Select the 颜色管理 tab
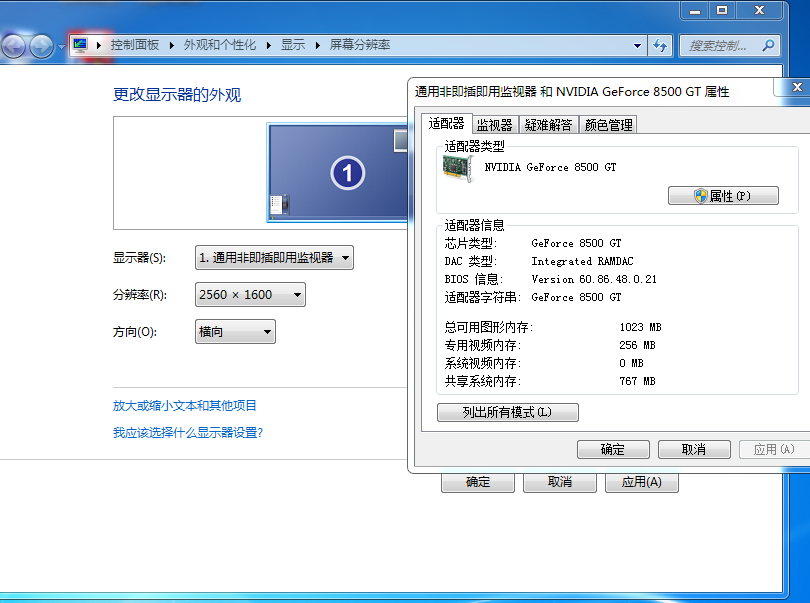The image size is (810, 603). click(608, 125)
